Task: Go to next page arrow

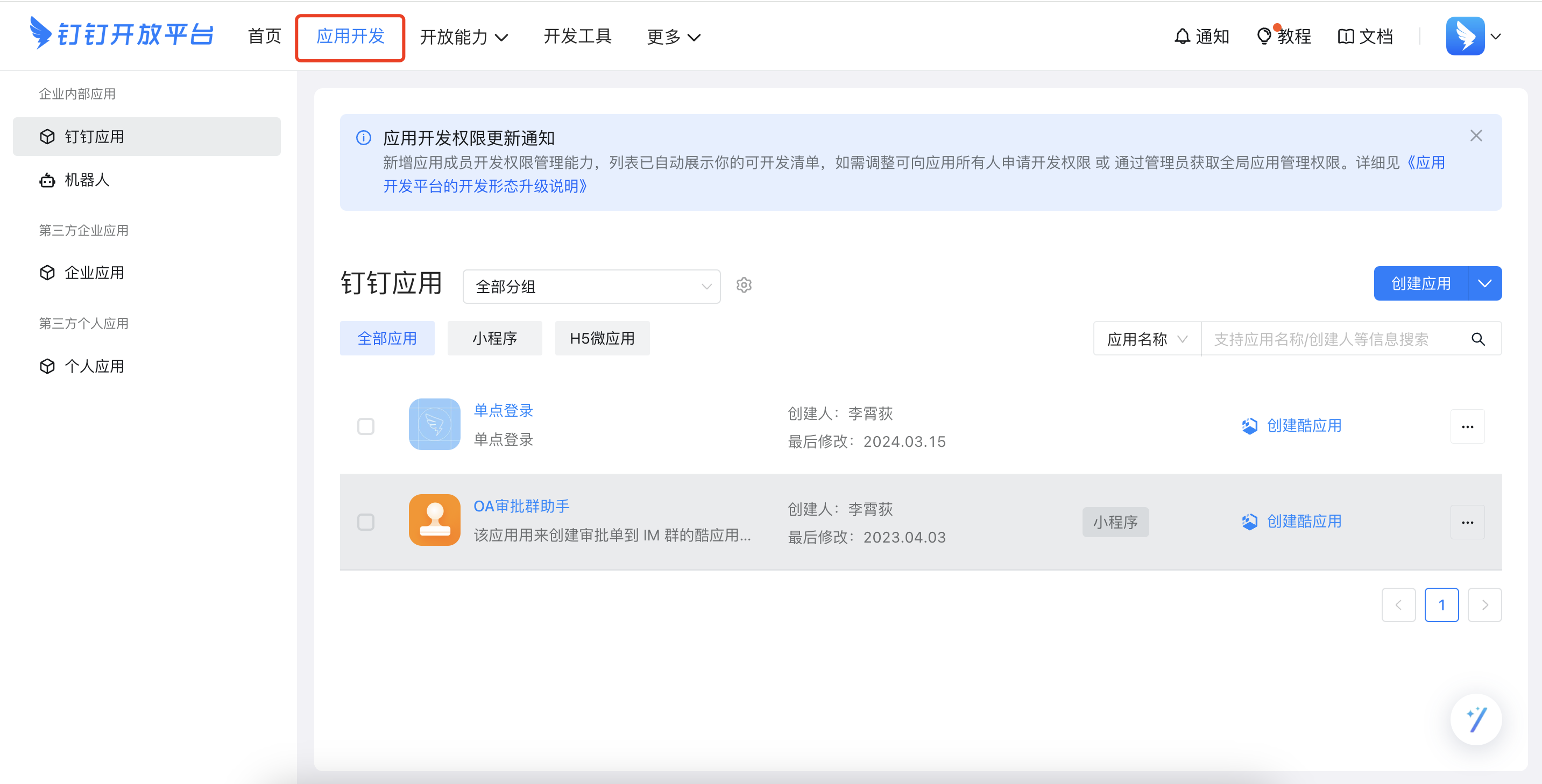Action: [x=1484, y=605]
